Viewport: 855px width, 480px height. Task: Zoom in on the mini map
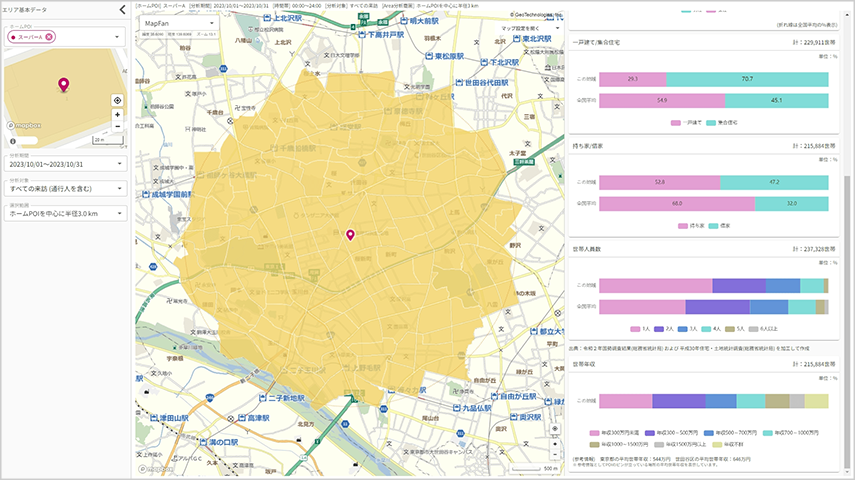(118, 114)
